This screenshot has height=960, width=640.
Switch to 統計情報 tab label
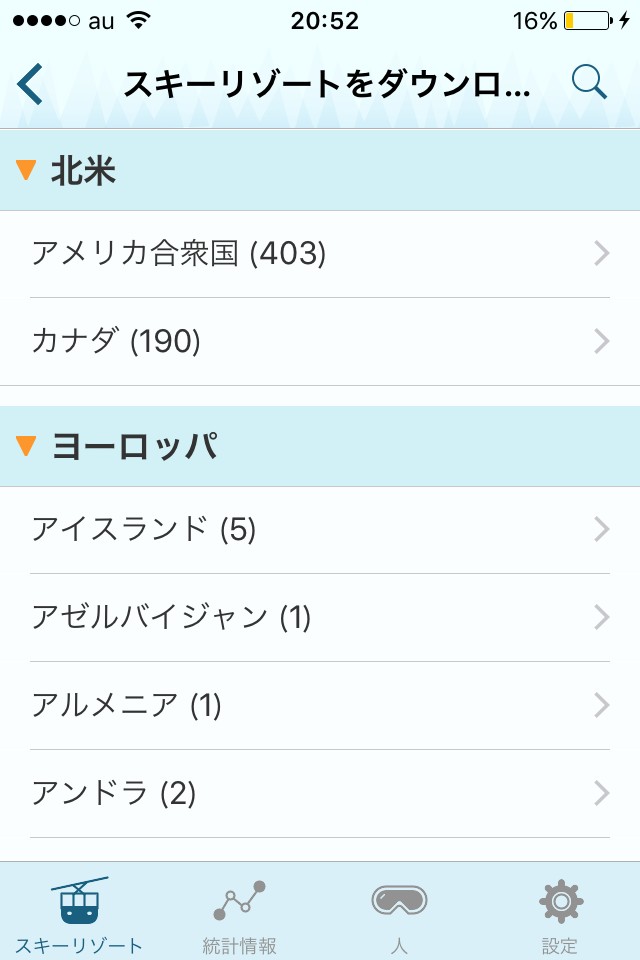239,945
